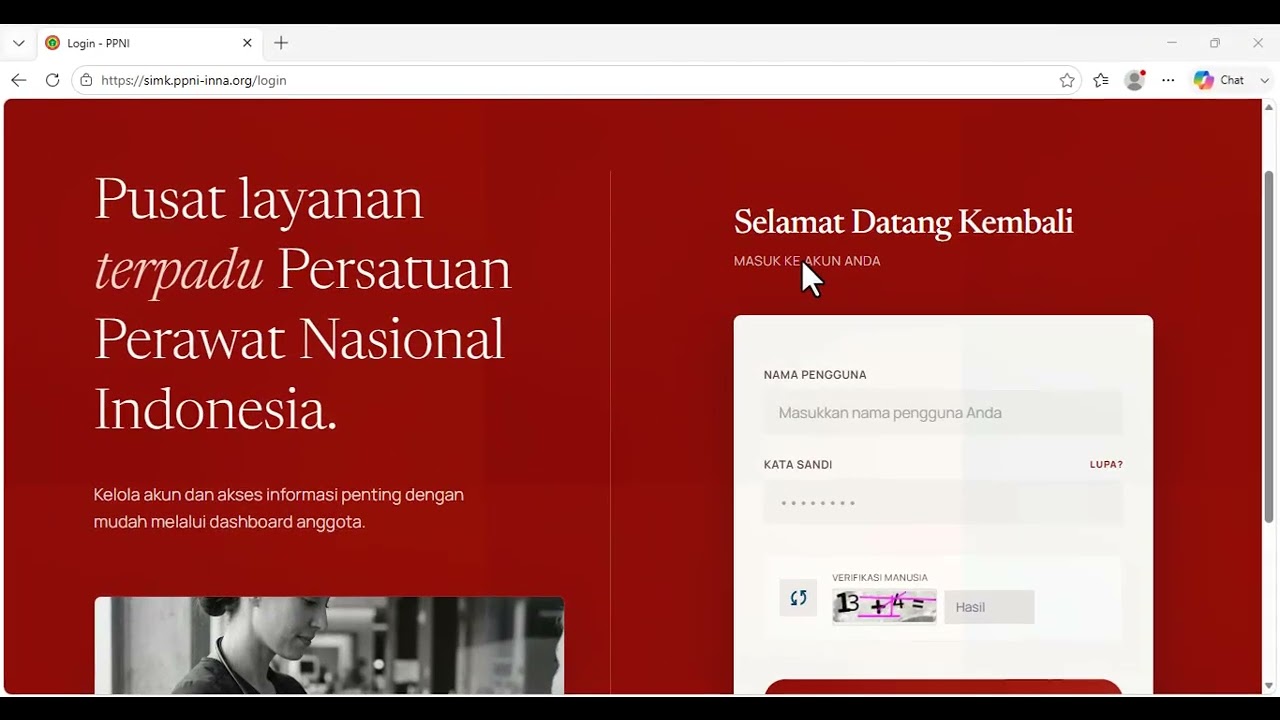Click the browser back arrow
Image resolution: width=1280 pixels, height=720 pixels.
pyautogui.click(x=19, y=80)
